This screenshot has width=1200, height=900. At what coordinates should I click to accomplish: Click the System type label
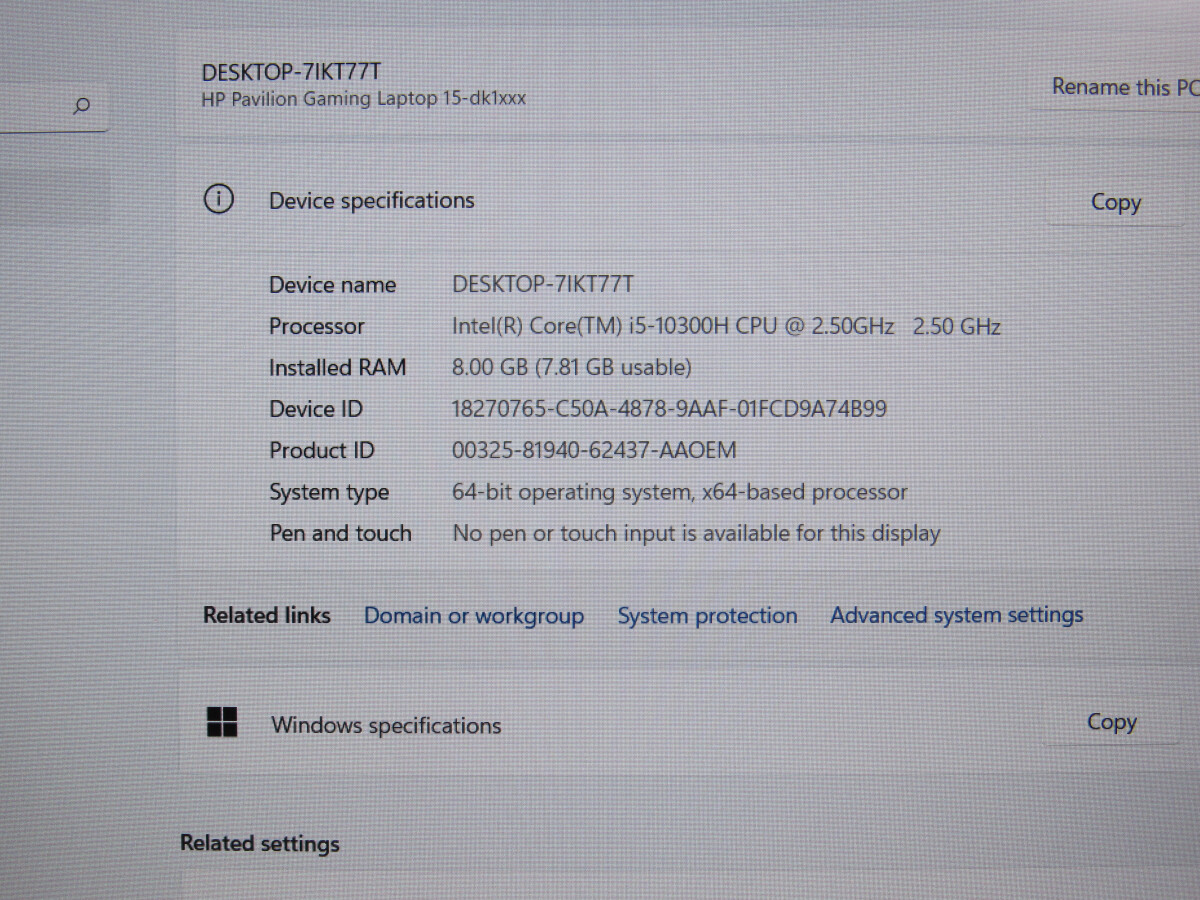329,492
